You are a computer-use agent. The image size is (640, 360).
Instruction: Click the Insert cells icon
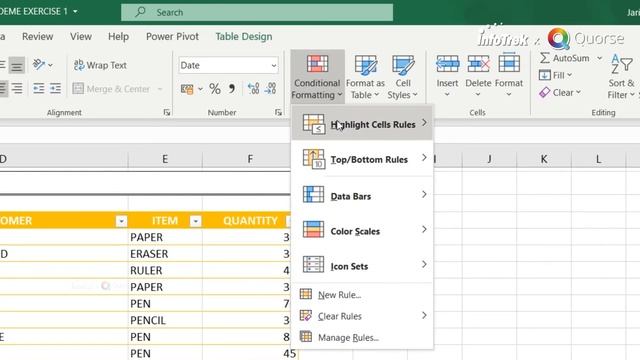[447, 64]
